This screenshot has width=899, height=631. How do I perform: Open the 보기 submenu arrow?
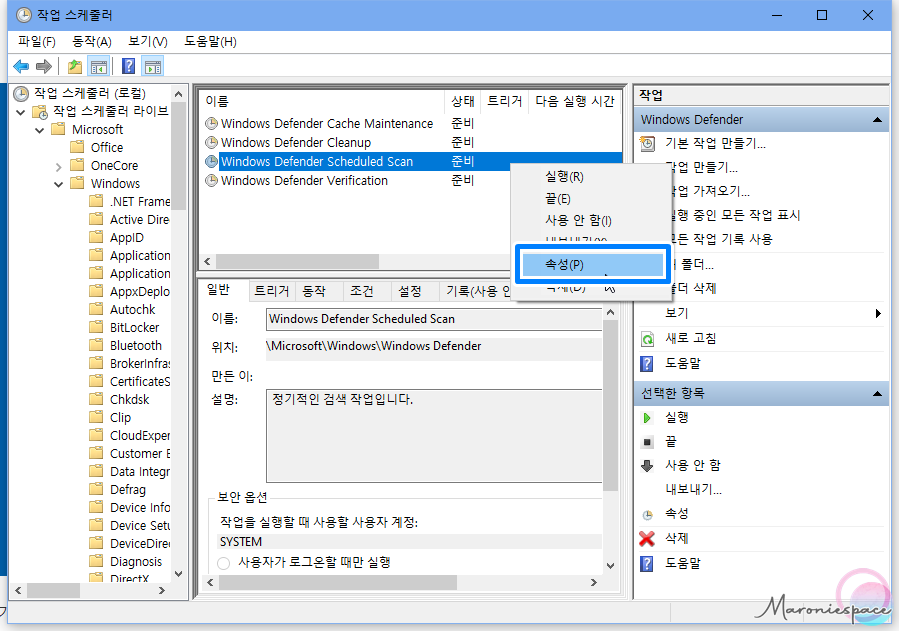(878, 313)
